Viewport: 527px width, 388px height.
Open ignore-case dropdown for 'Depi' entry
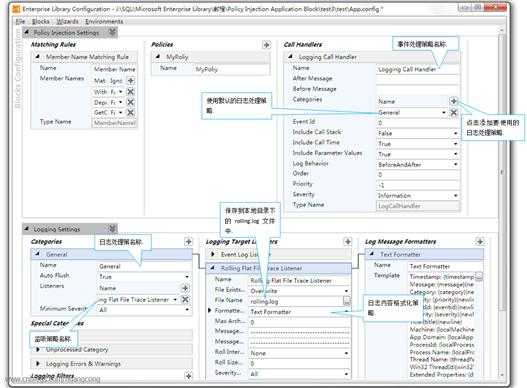coord(121,102)
